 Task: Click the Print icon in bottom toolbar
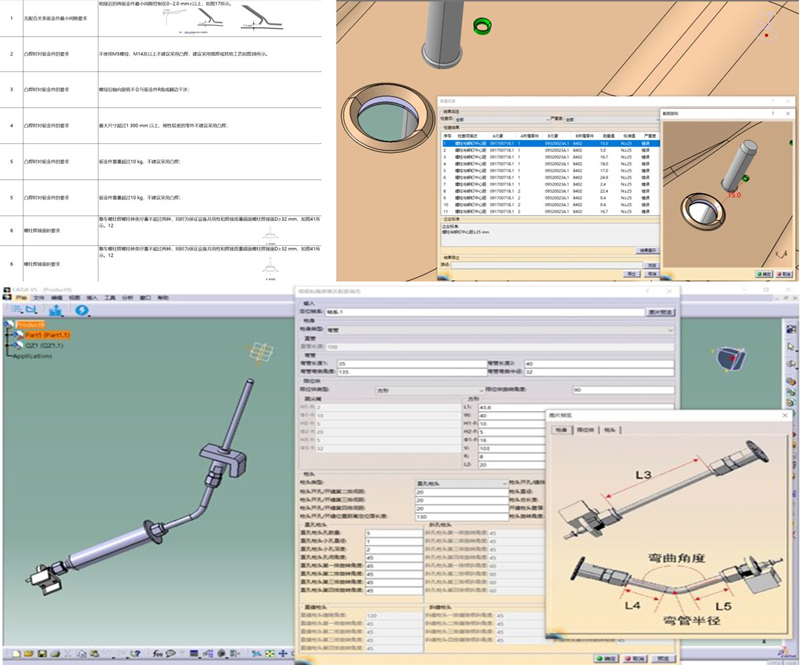pyautogui.click(x=55, y=654)
